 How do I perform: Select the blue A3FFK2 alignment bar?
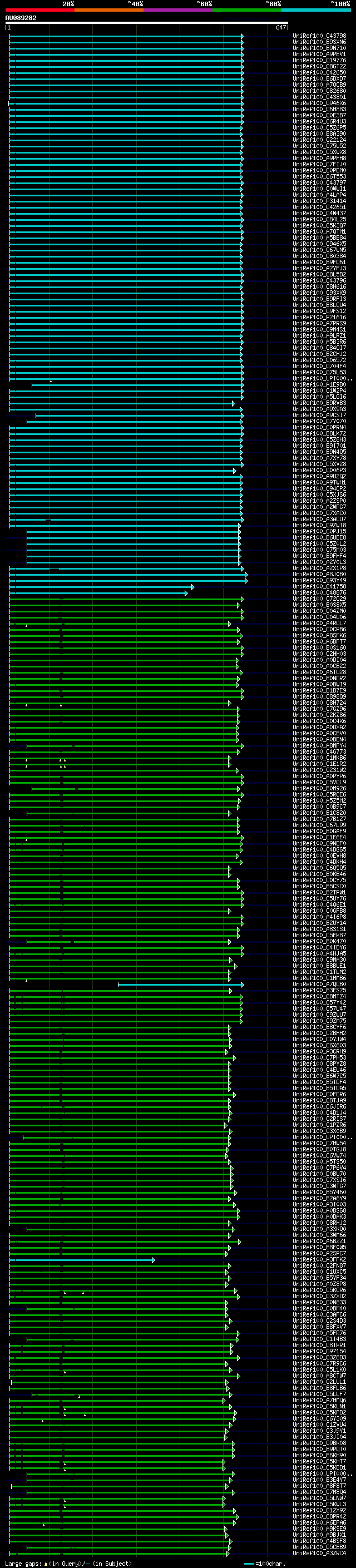click(x=82, y=1259)
